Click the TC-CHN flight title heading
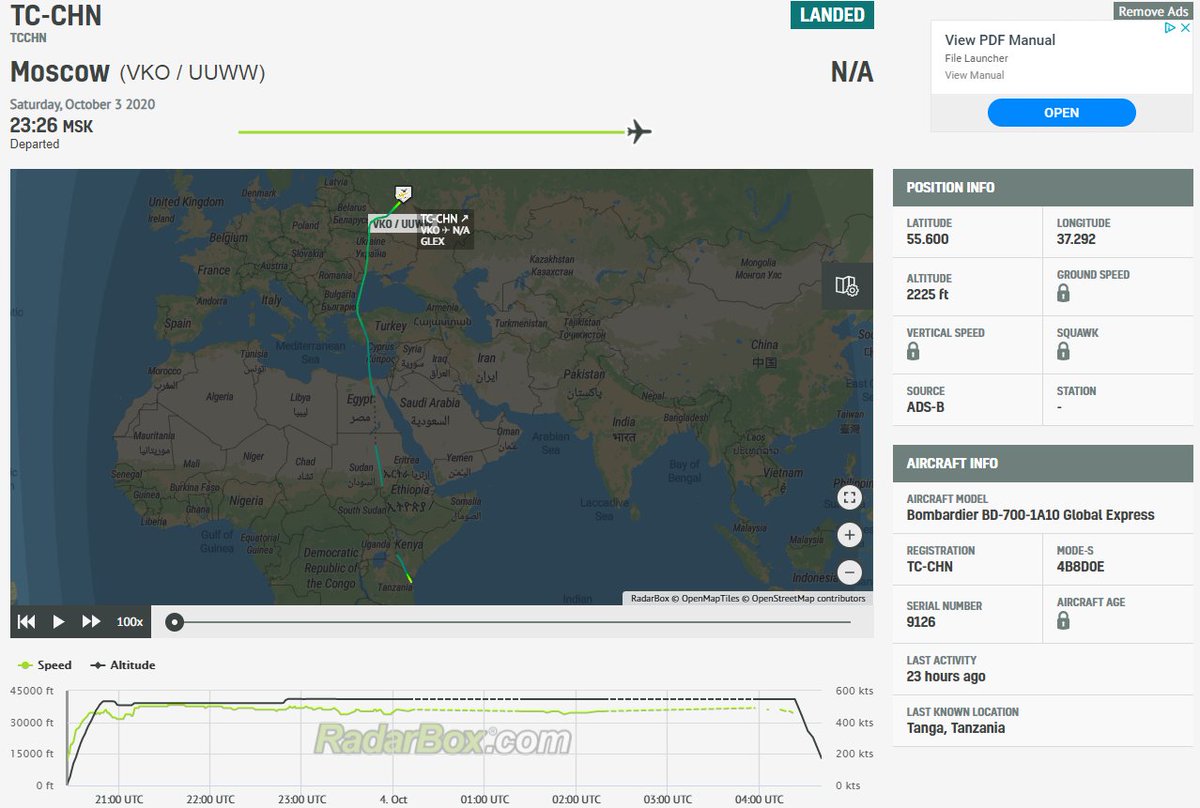This screenshot has width=1200, height=808. (x=55, y=15)
